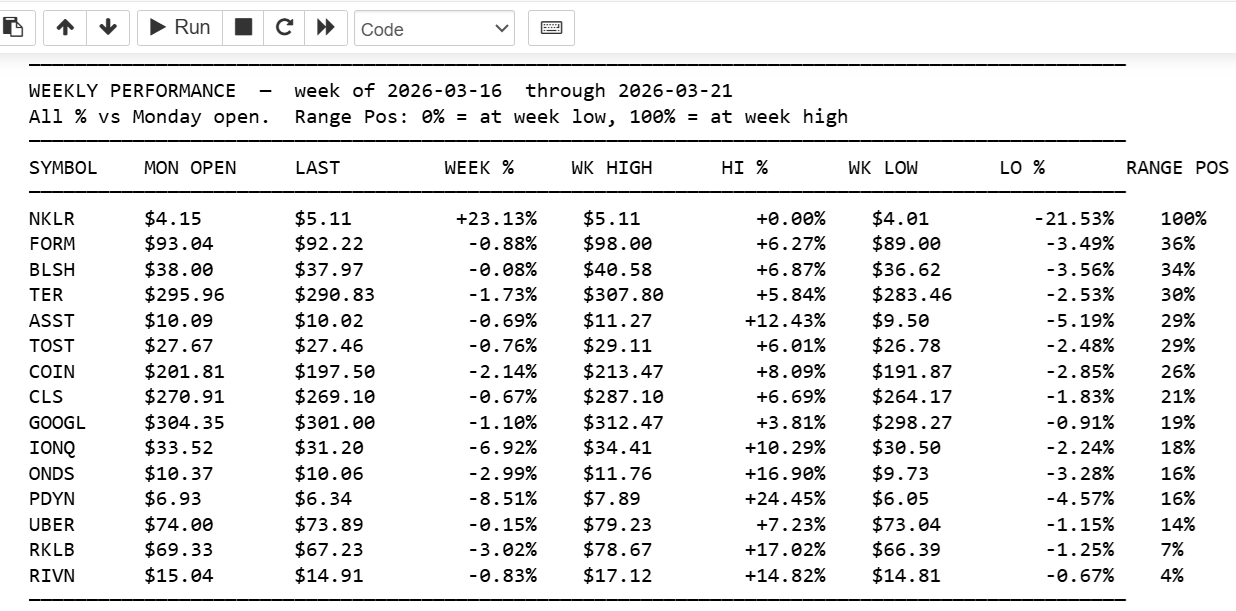
Task: Run the current cell
Action: click(180, 28)
